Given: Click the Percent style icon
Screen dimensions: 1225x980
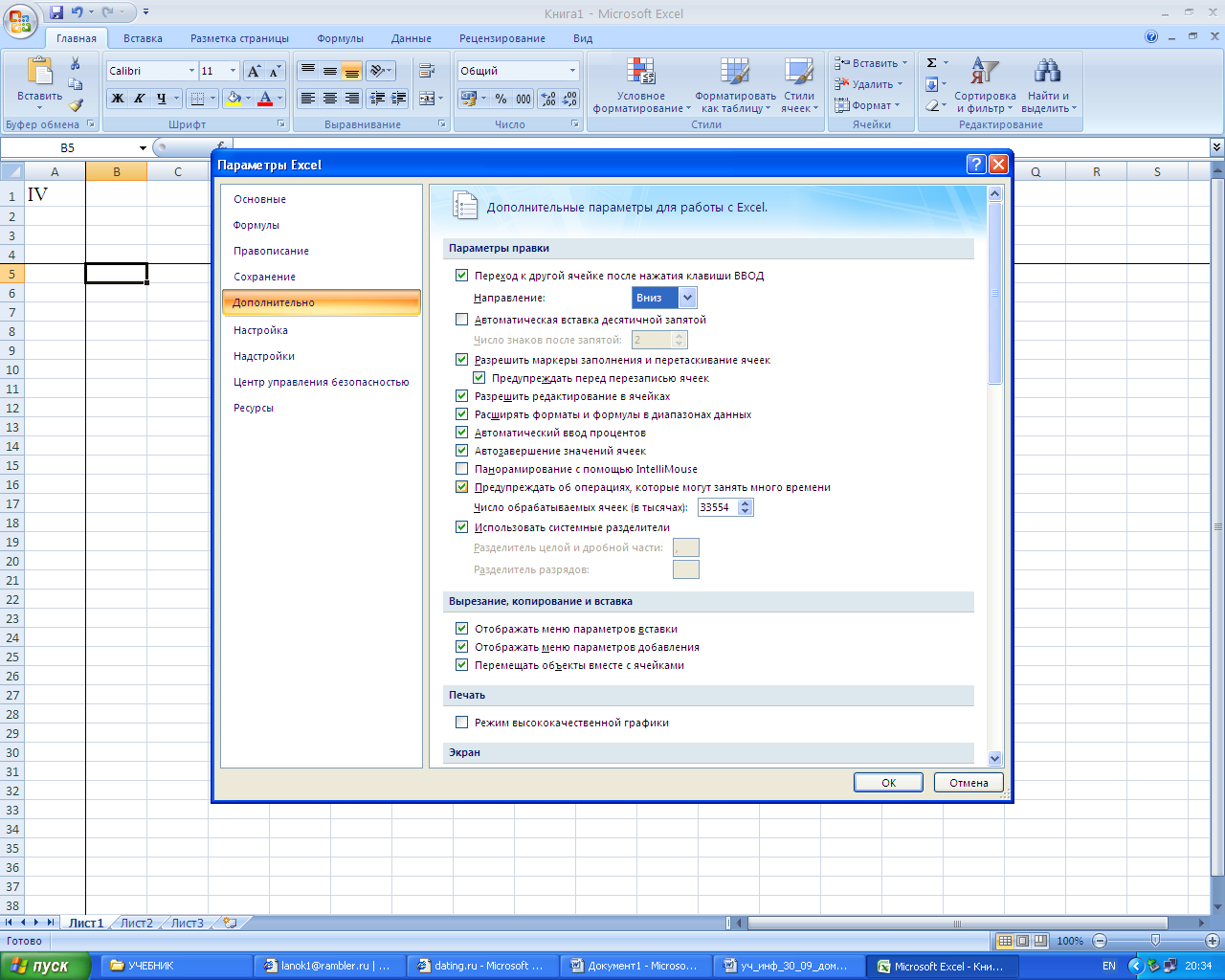Looking at the screenshot, I should tap(501, 98).
